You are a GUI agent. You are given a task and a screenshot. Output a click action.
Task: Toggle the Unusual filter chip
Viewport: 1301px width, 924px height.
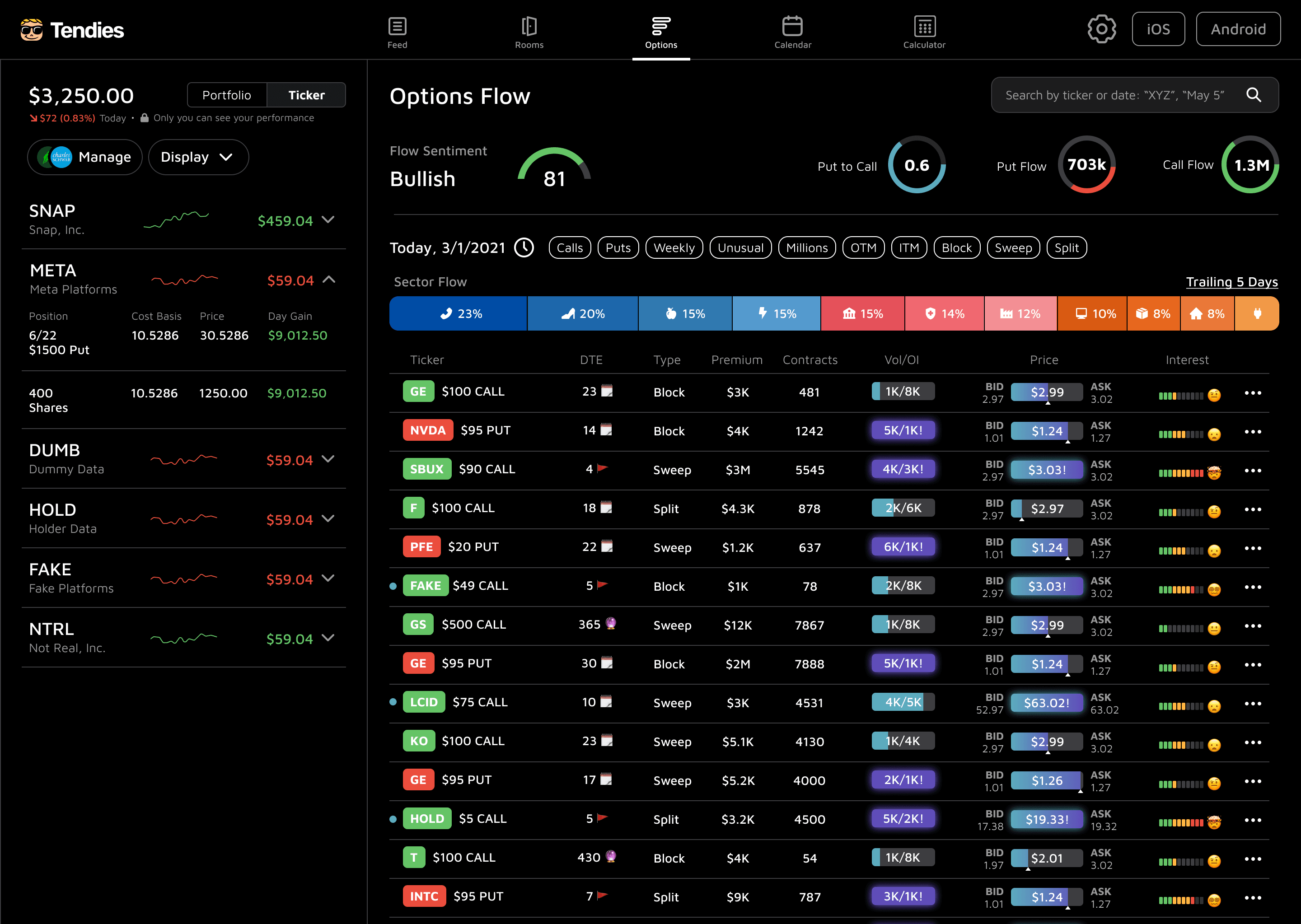(740, 247)
